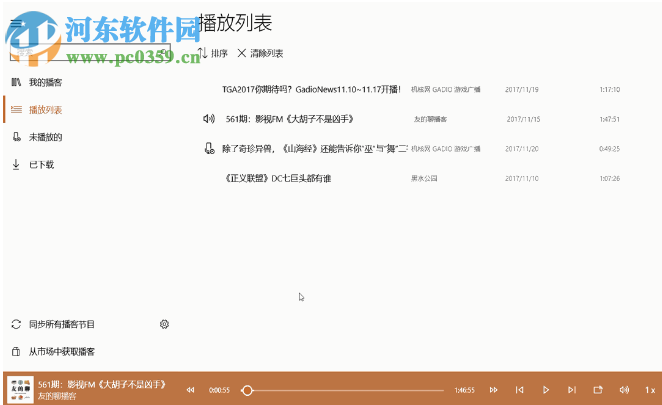Click the 排序 sort button

click(213, 53)
